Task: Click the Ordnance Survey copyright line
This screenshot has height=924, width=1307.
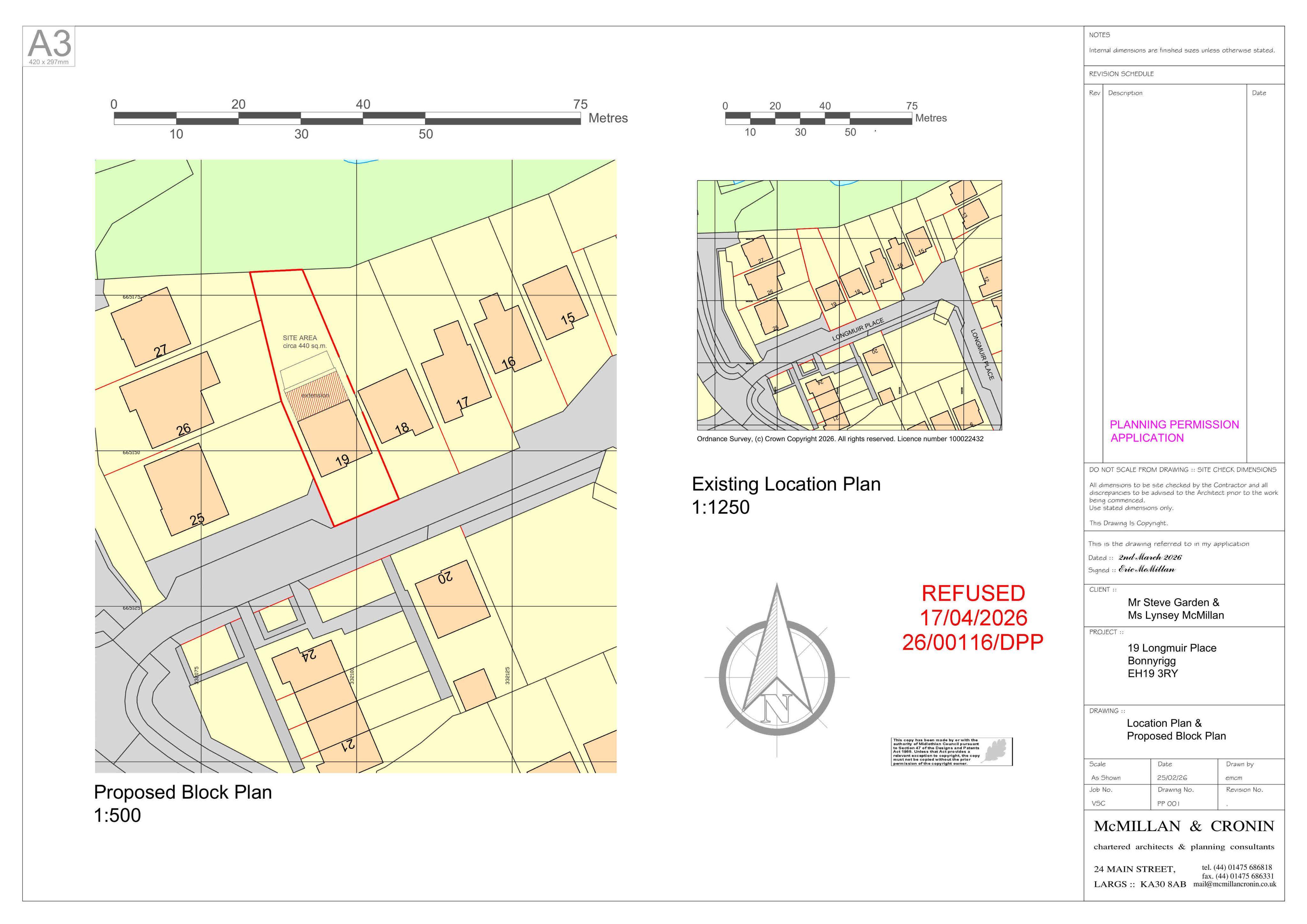Action: 840,439
